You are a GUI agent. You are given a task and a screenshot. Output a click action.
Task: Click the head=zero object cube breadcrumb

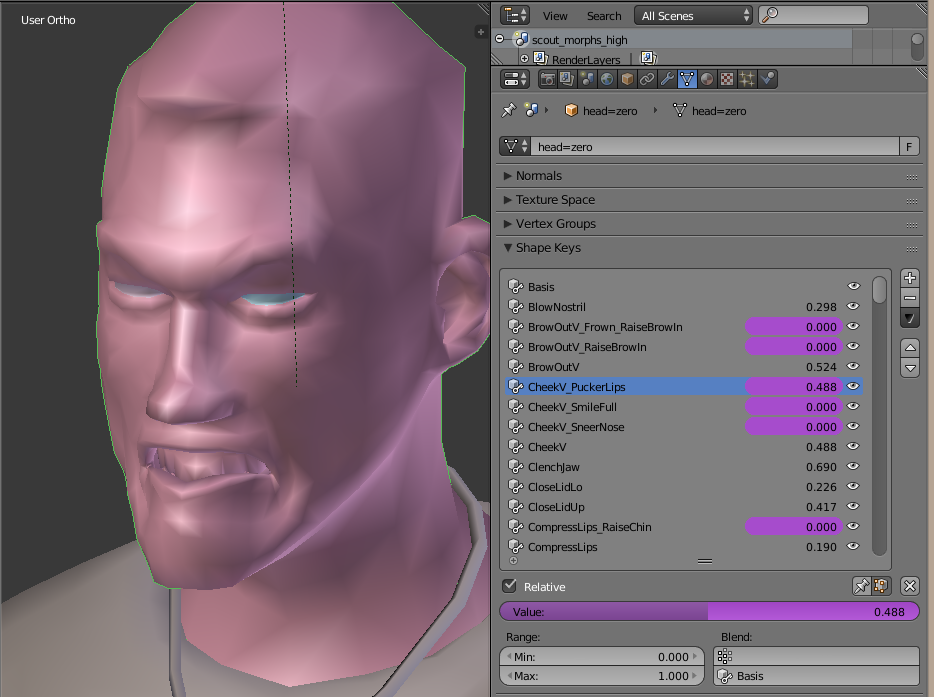(602, 111)
